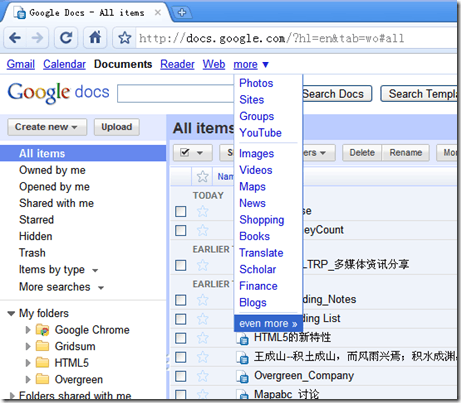The image size is (461, 403).
Task: Click the Upload button
Action: (117, 127)
